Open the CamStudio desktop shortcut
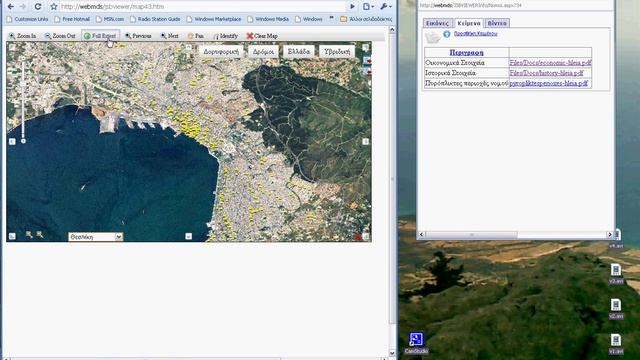 [416, 343]
